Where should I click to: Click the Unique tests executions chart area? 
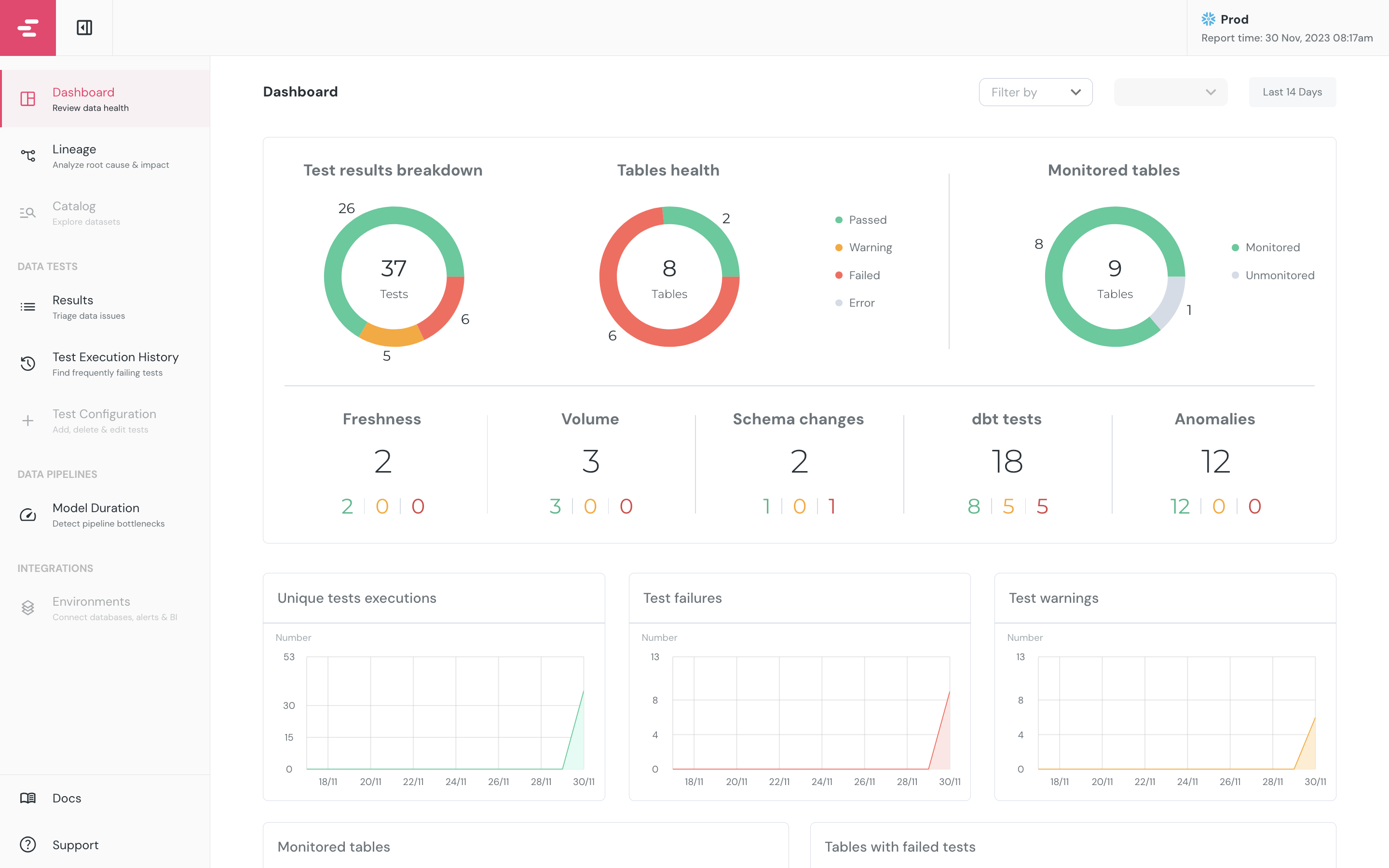tap(445, 712)
